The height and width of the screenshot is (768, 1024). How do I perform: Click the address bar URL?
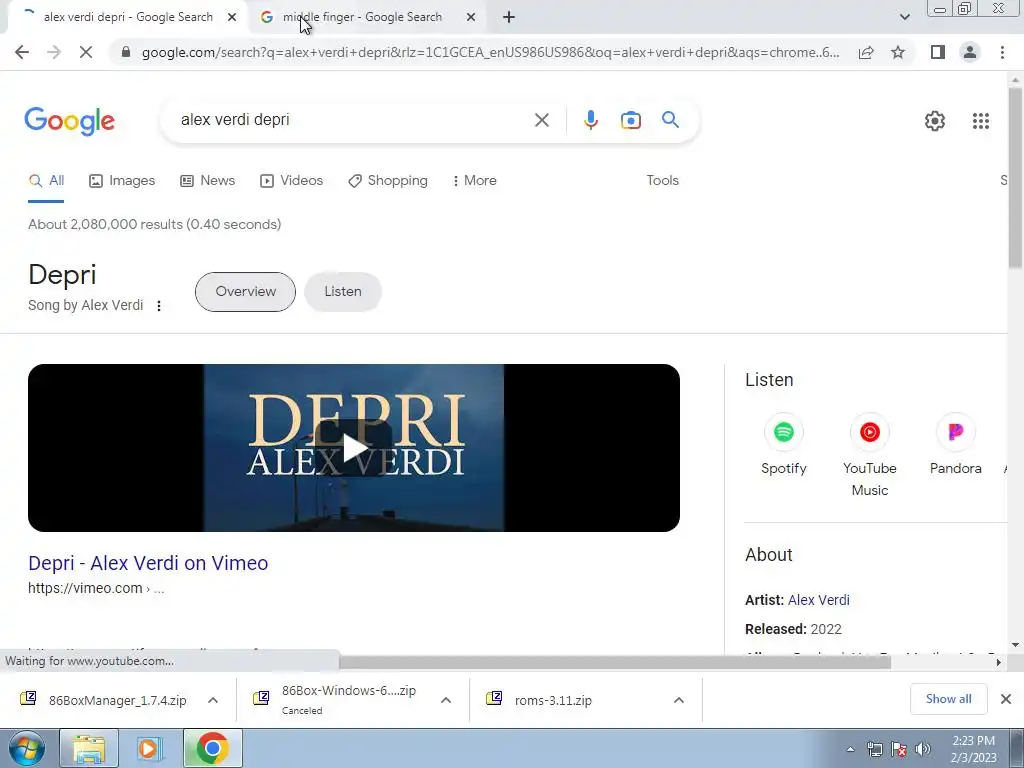[x=491, y=52]
